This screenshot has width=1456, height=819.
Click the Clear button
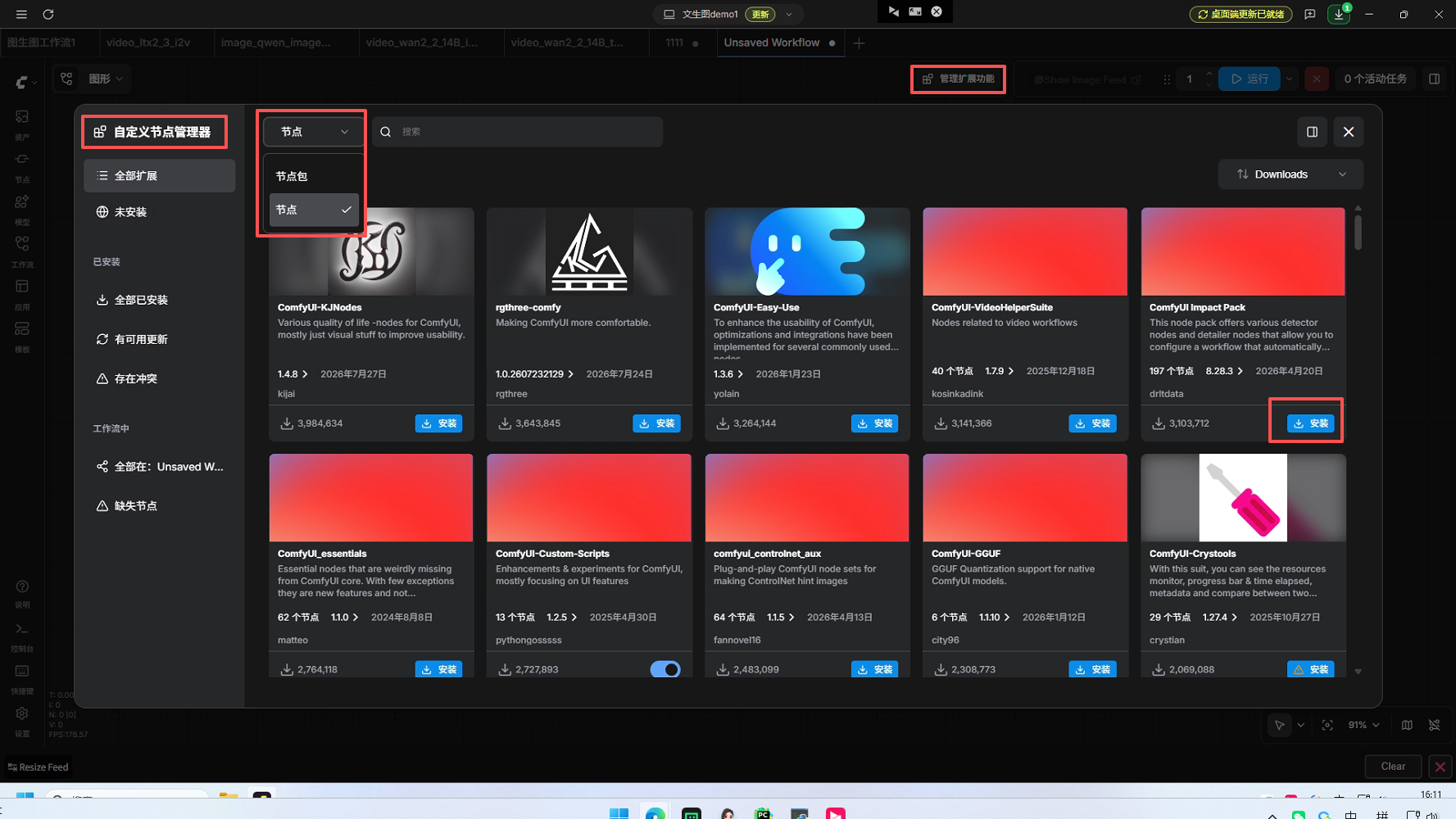(1393, 767)
